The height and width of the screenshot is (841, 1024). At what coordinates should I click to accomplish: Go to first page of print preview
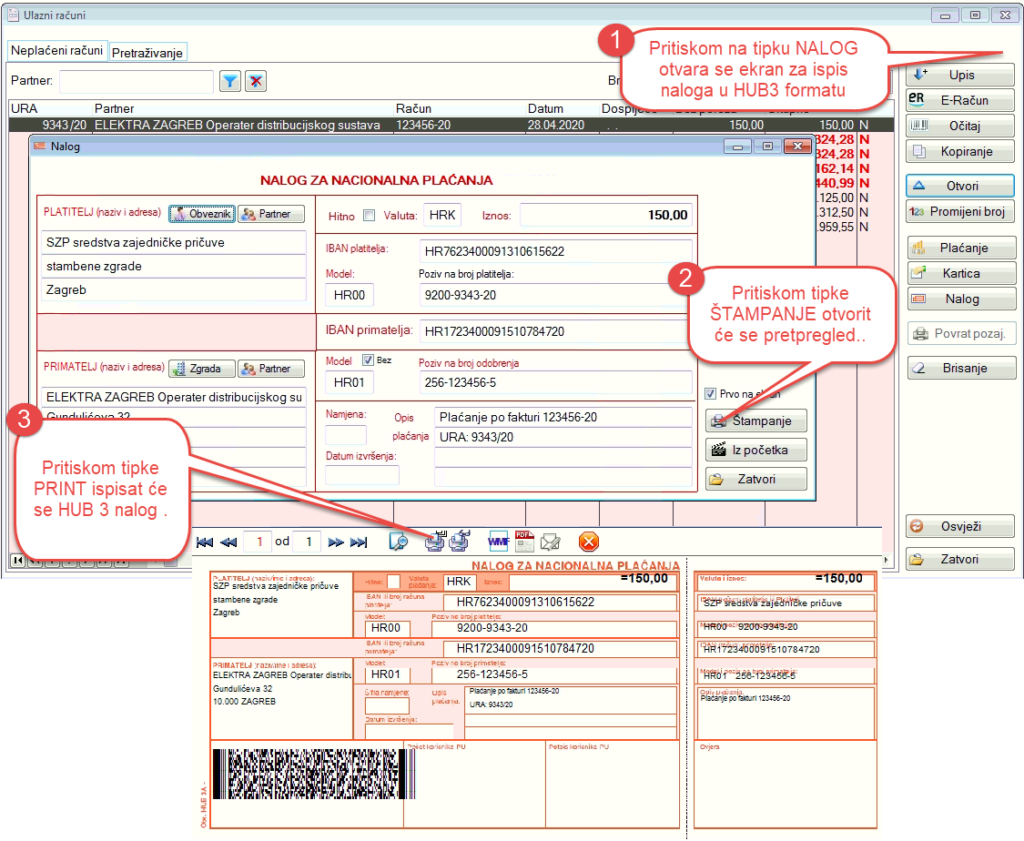click(x=205, y=542)
